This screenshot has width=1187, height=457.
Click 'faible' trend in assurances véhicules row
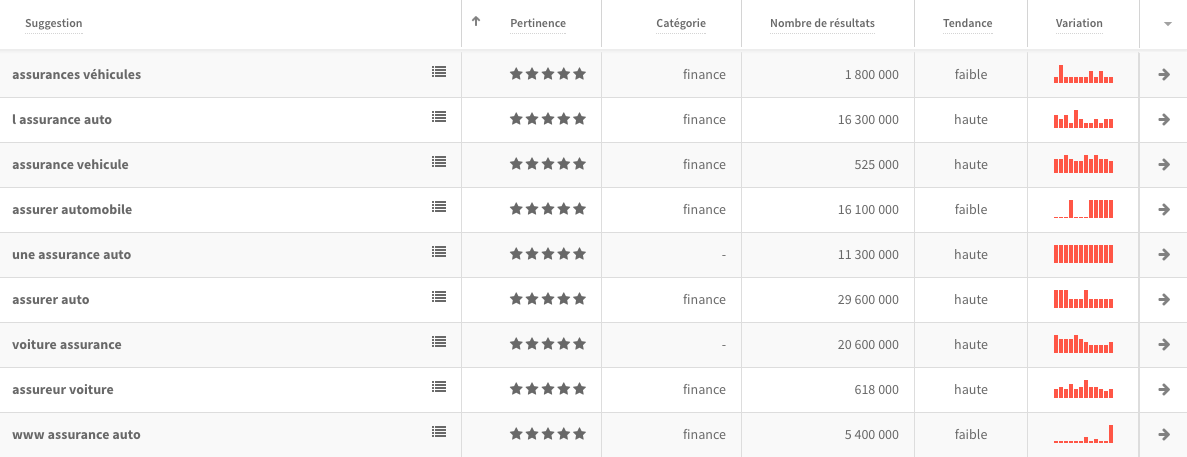[x=971, y=74]
